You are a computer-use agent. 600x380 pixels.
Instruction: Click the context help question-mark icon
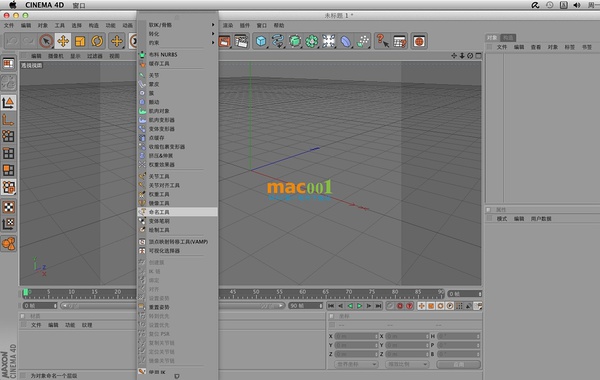pos(382,41)
